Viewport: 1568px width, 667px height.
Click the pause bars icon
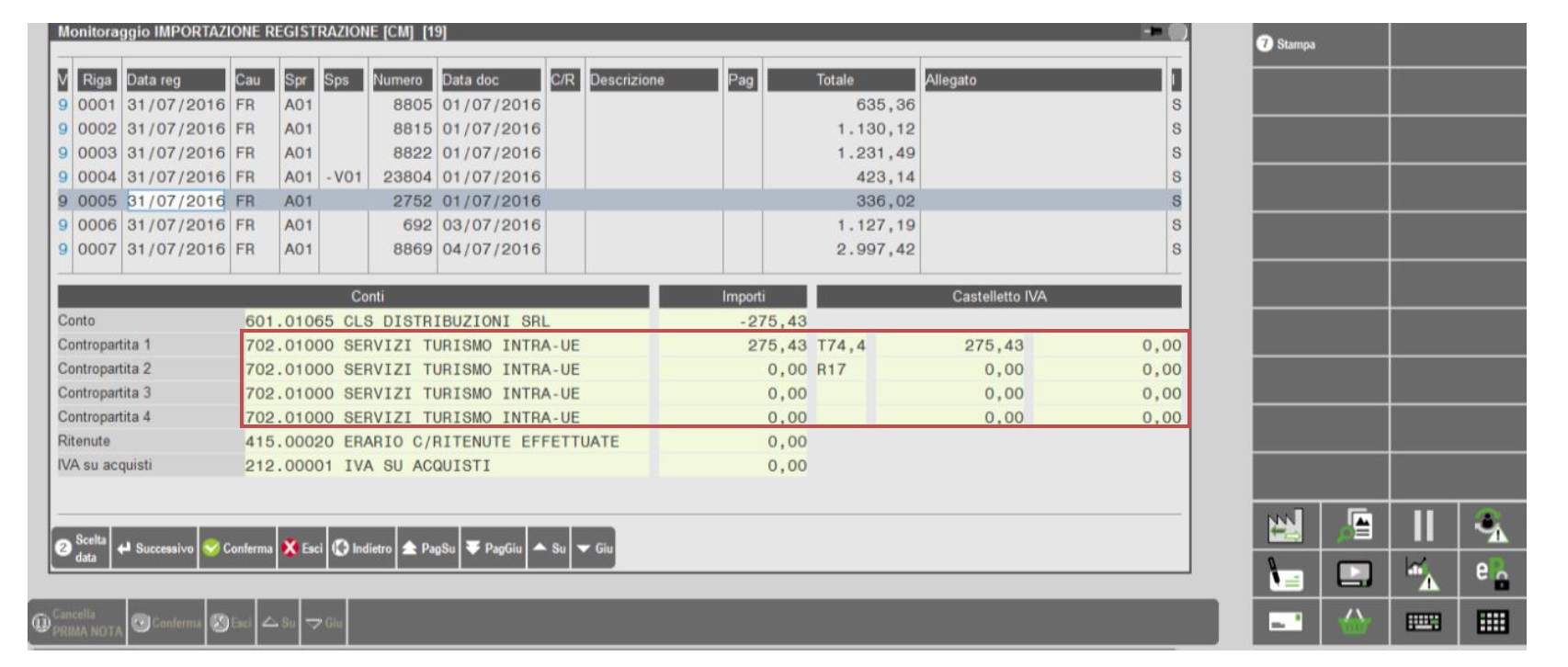pos(1423,526)
